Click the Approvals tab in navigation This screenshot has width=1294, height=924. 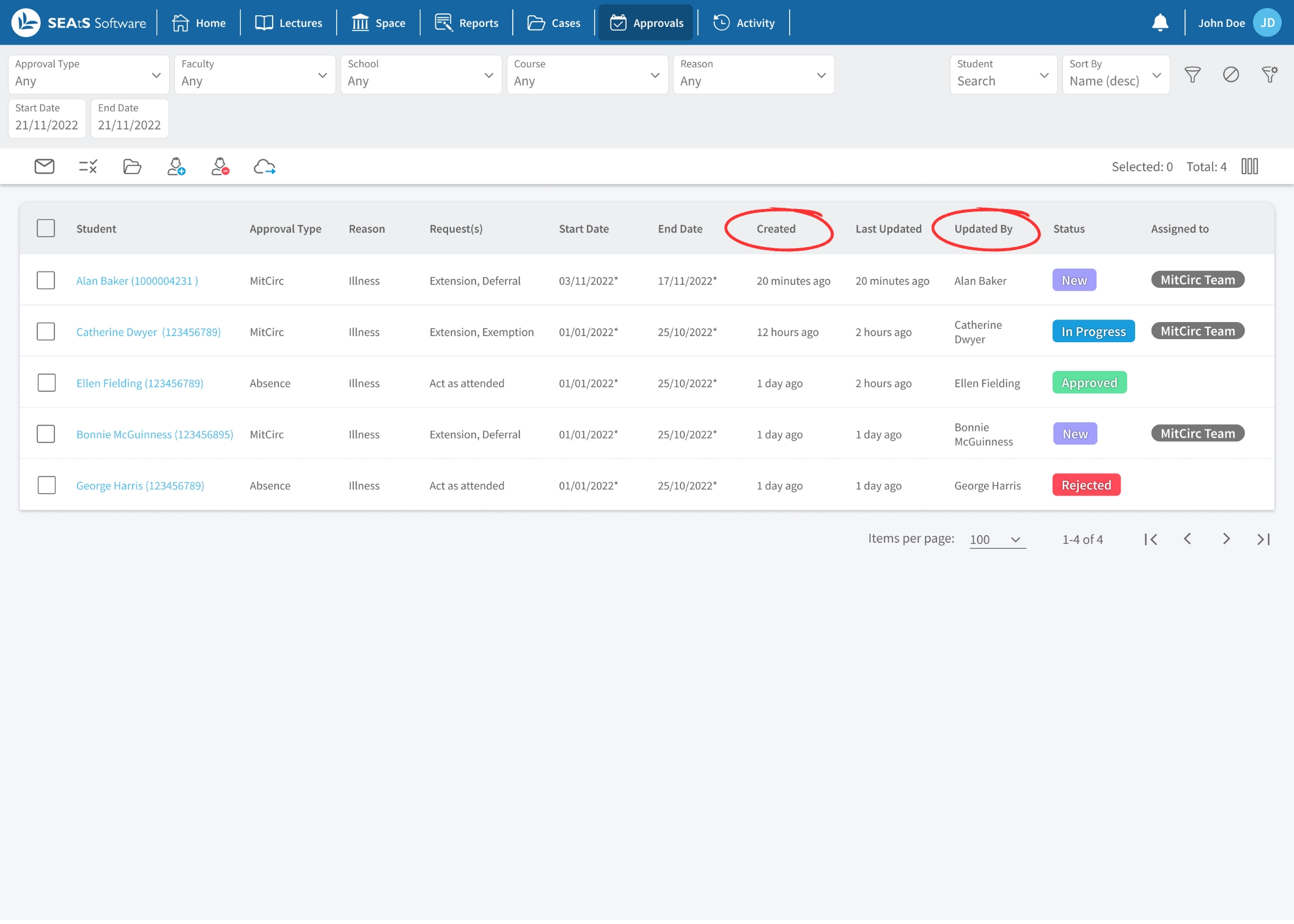[x=658, y=22]
